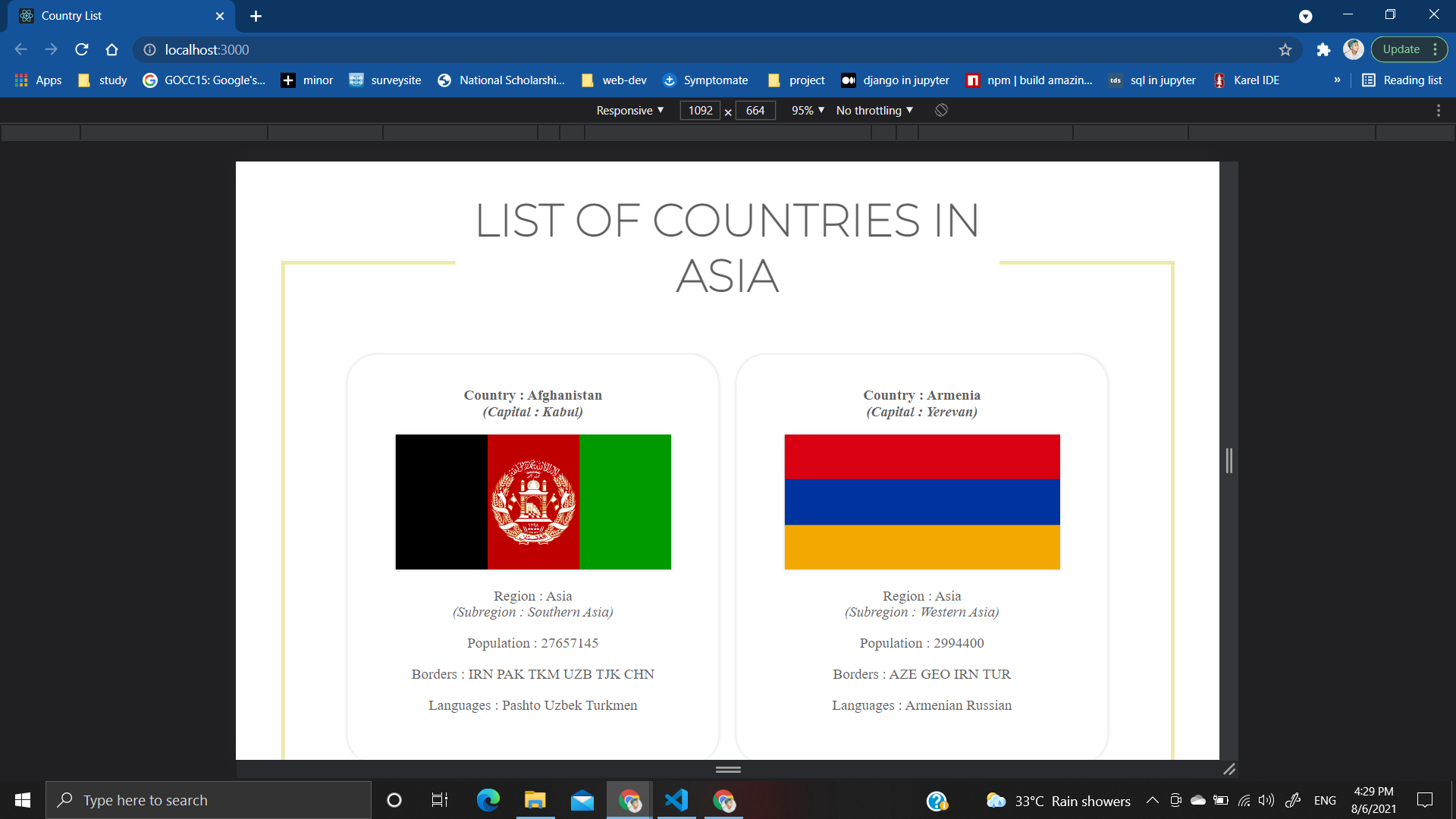Open the Get Help taskbar icon
The height and width of the screenshot is (819, 1456).
(x=937, y=800)
